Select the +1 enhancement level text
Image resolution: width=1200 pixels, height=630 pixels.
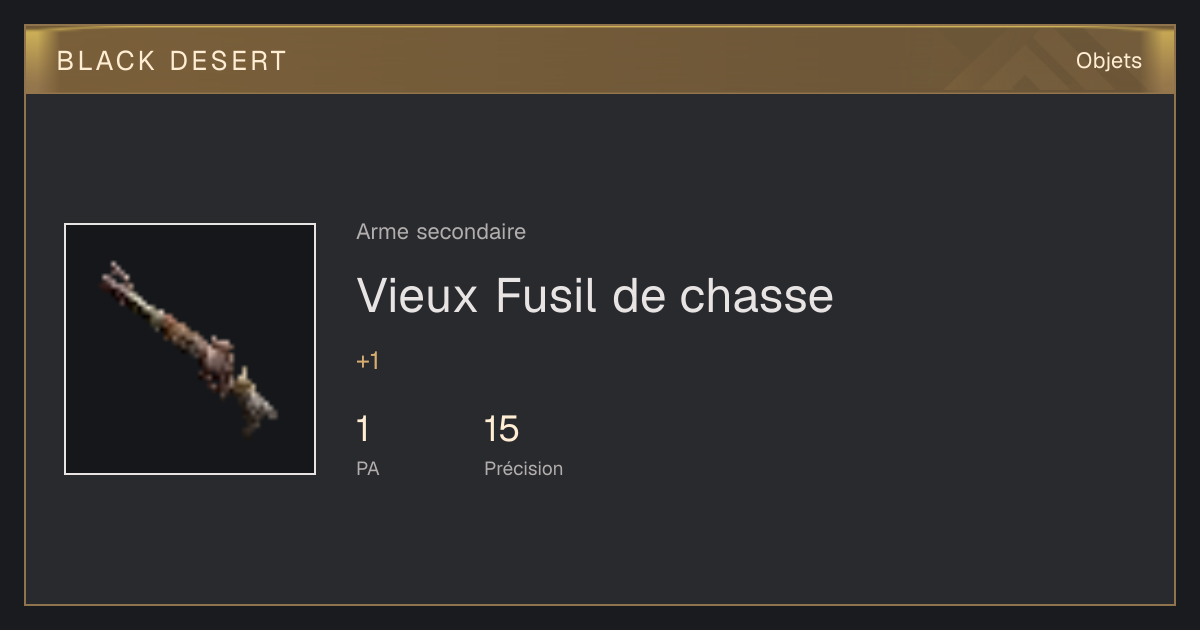coord(367,361)
